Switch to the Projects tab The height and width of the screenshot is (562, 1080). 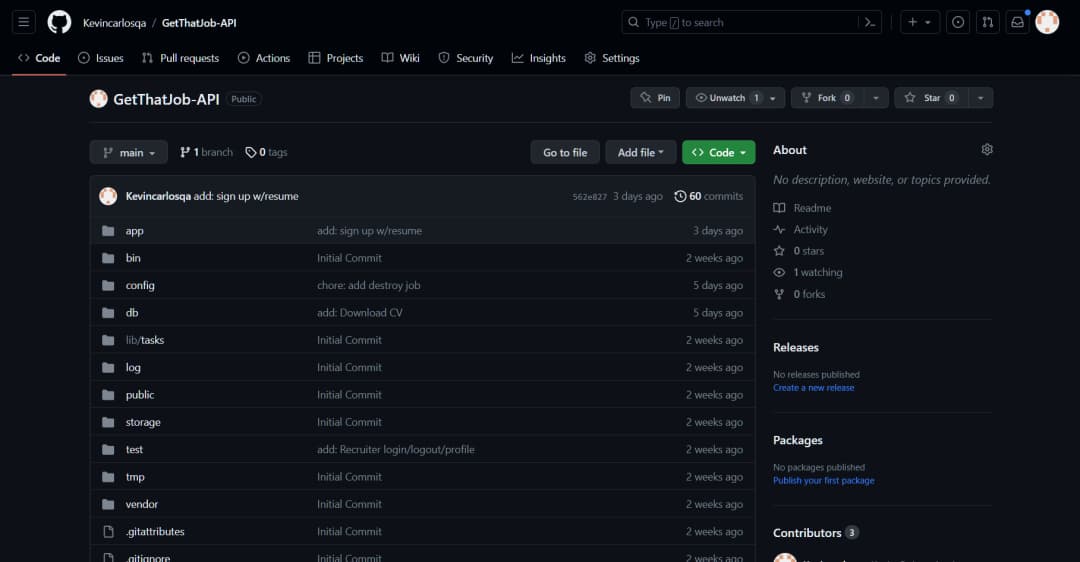335,58
